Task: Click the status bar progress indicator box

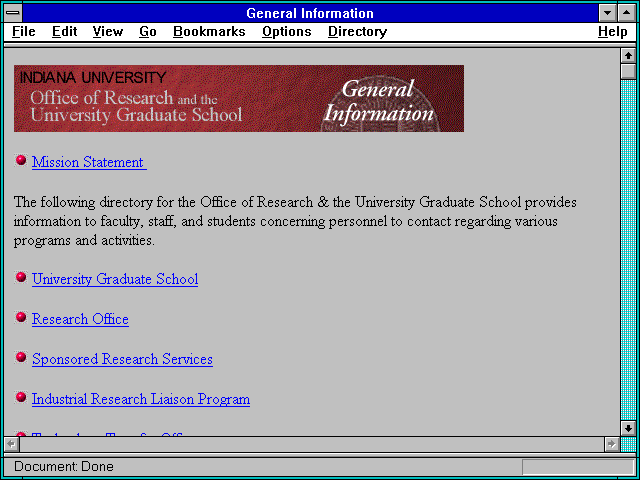Action: click(x=578, y=467)
